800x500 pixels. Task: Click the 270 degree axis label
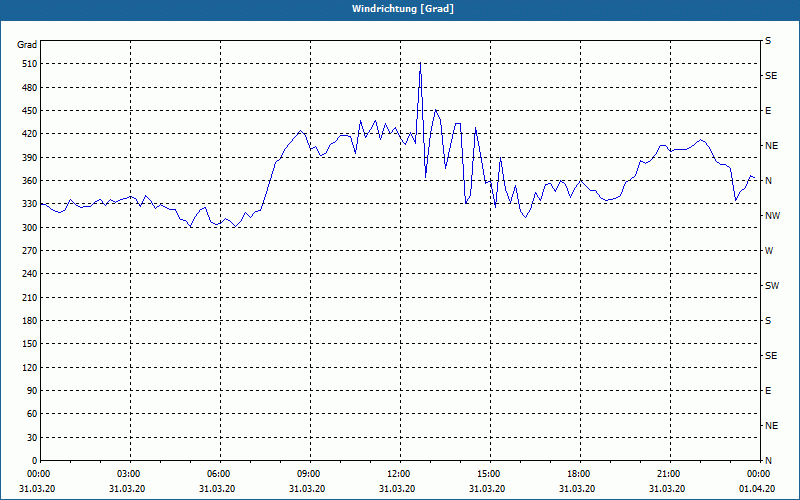[29, 251]
